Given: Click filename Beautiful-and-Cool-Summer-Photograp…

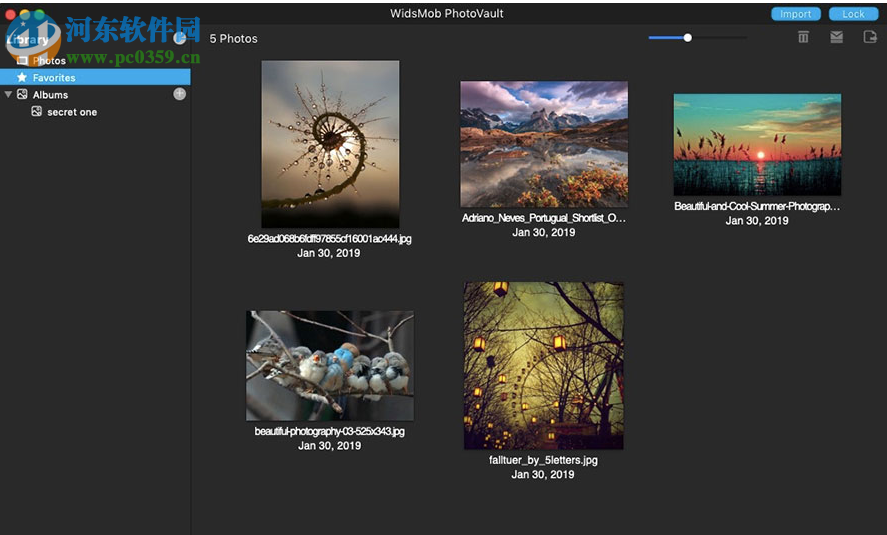Looking at the screenshot, I should (757, 206).
